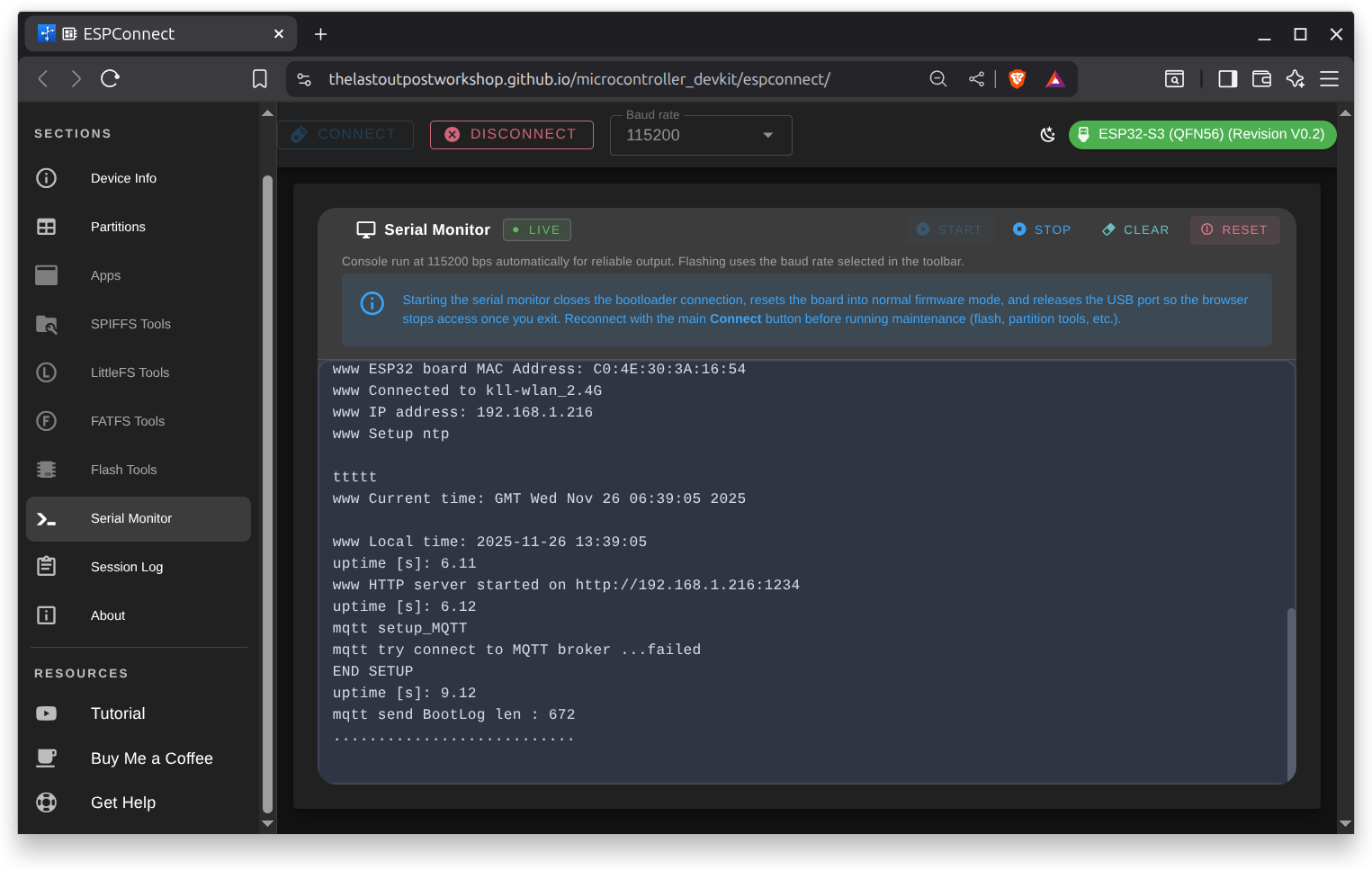Go to SPIFFS Tools section
Screen dimensions: 1372x870
[x=130, y=324]
